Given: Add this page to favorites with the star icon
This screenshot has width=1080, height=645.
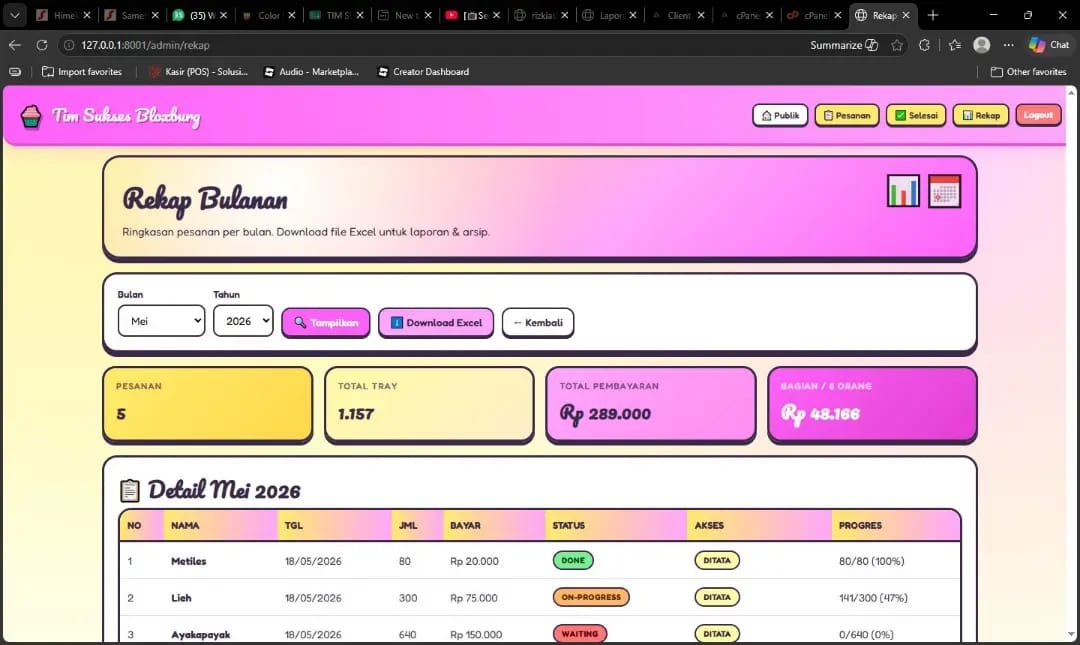Looking at the screenshot, I should (x=897, y=45).
